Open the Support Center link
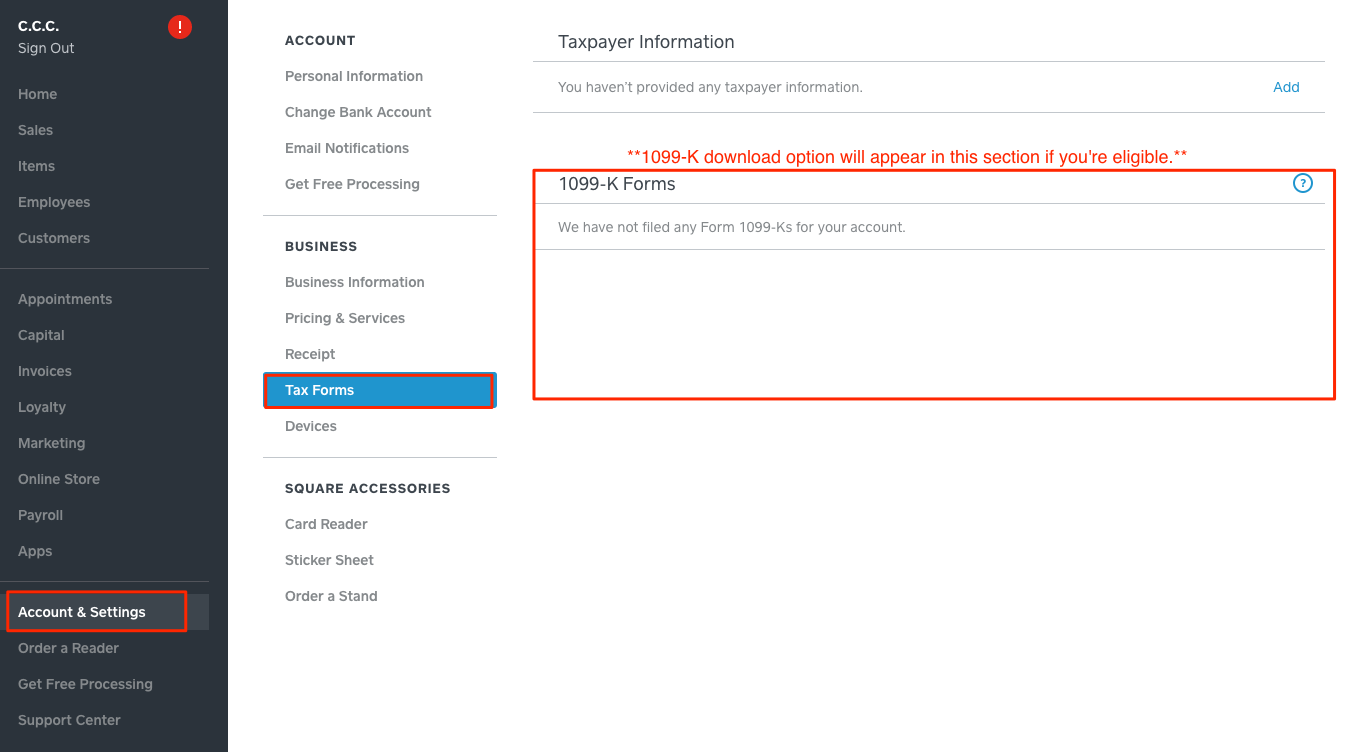The image size is (1353, 752). tap(69, 720)
